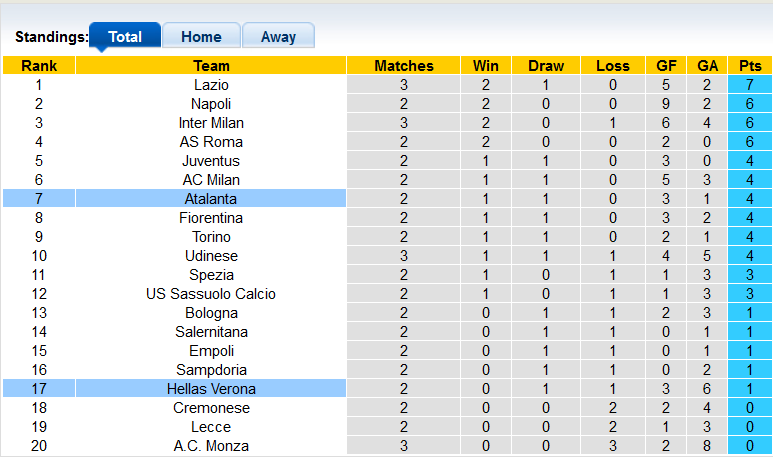
Task: Select the Hellas Verona team row
Action: coord(211,389)
